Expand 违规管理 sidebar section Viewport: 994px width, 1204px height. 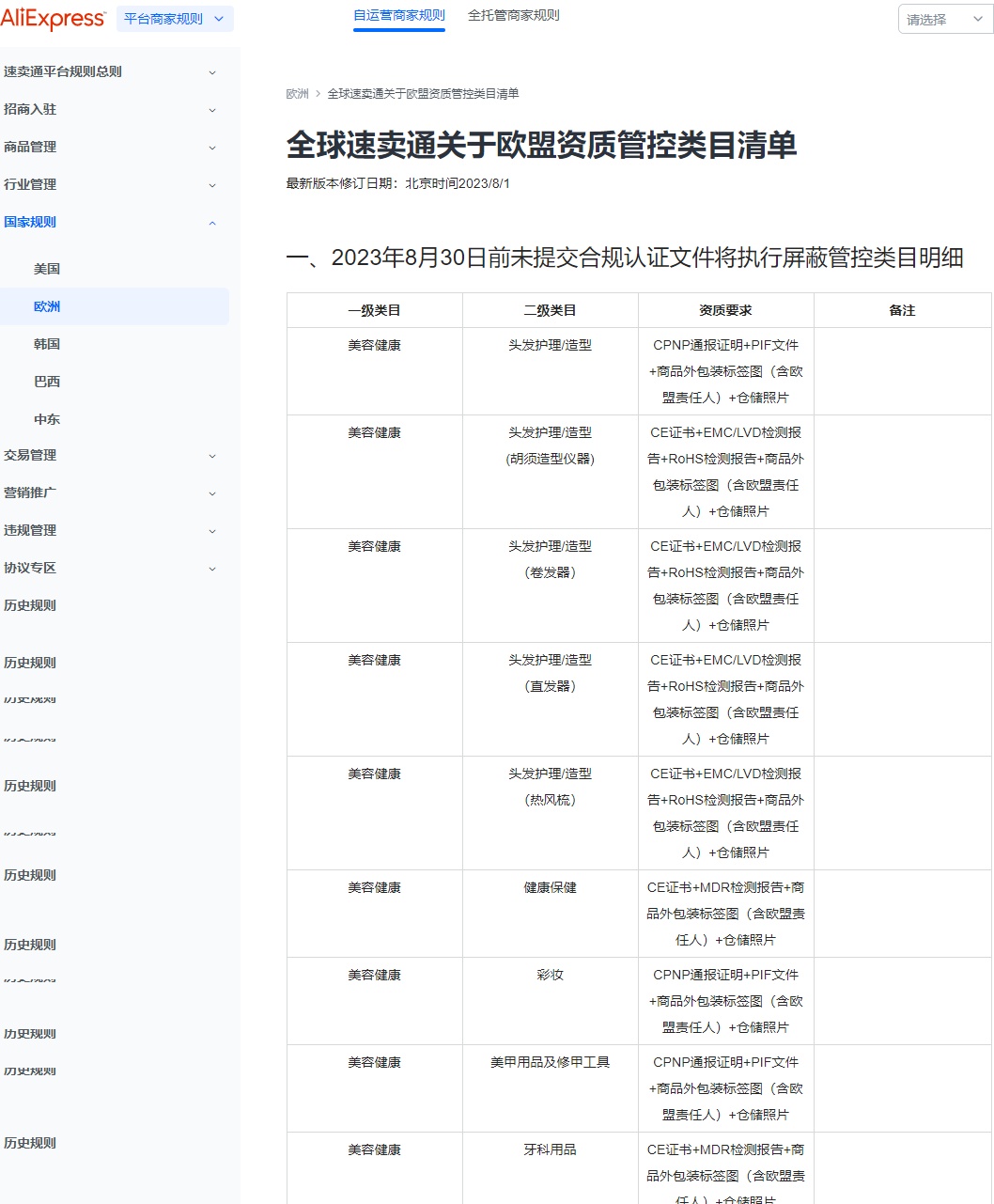[x=30, y=530]
